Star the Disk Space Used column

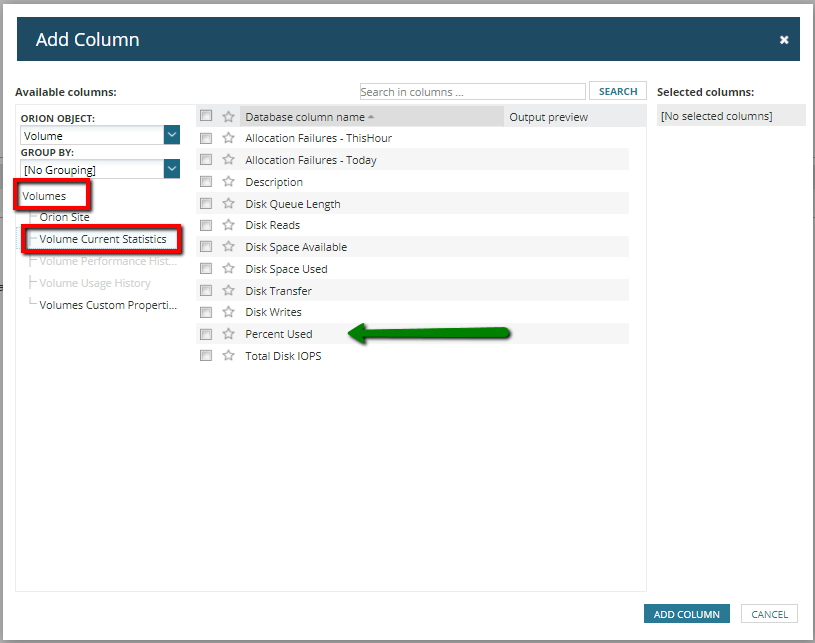(x=228, y=268)
